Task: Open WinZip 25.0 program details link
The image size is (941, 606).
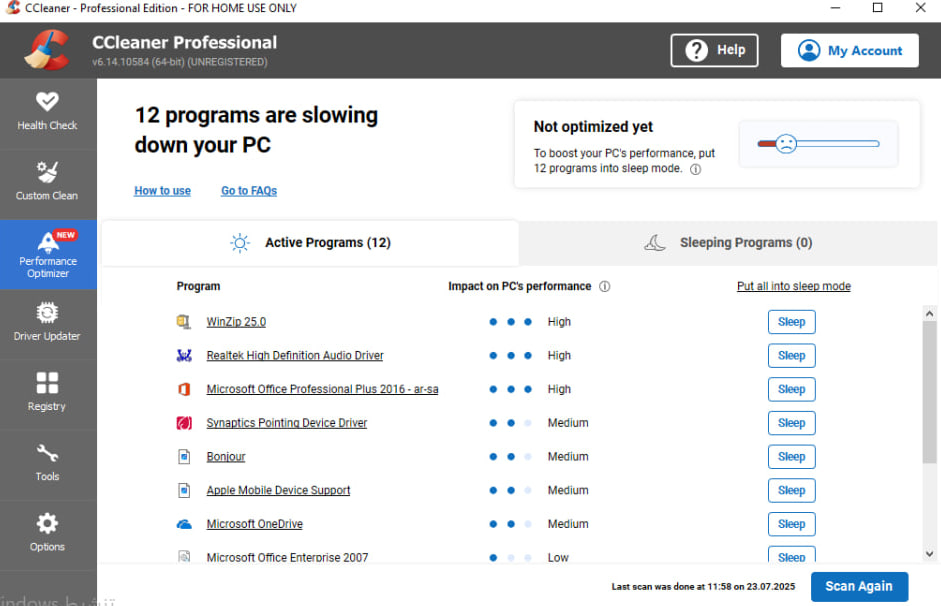Action: pos(236,322)
